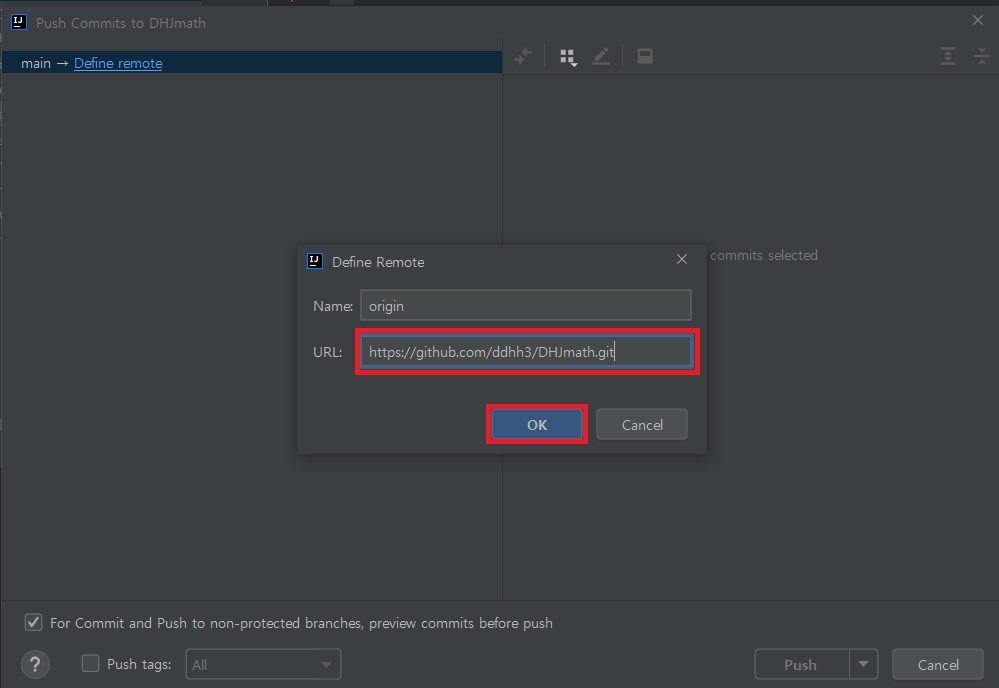Click the remote Name field containing origin
999x688 pixels.
coord(526,305)
